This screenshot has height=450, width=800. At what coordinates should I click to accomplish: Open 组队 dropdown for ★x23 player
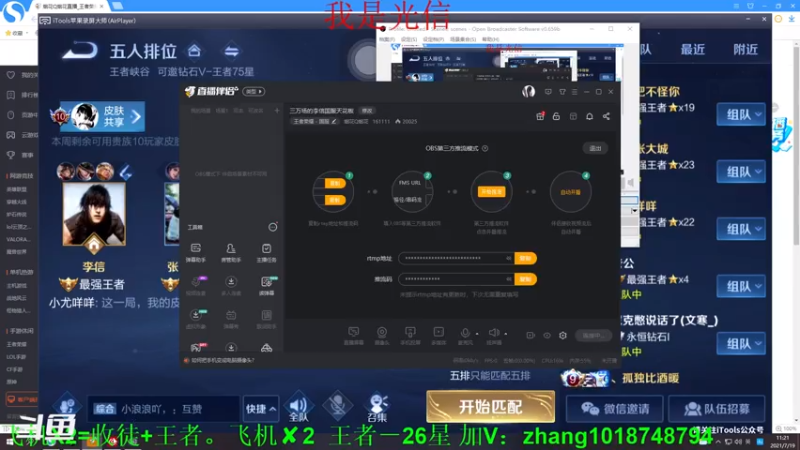pyautogui.click(x=741, y=172)
